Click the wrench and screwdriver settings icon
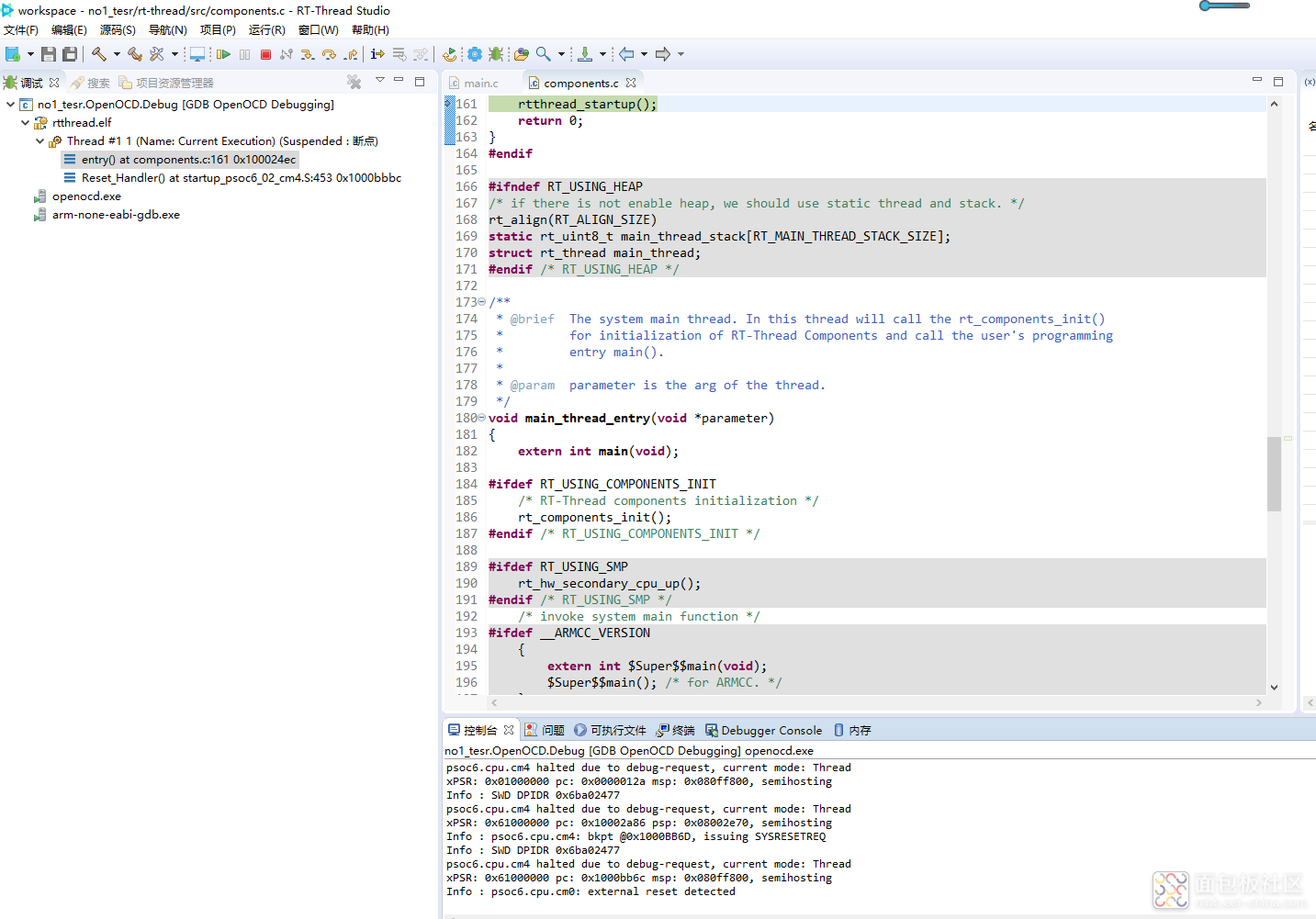 157,54
